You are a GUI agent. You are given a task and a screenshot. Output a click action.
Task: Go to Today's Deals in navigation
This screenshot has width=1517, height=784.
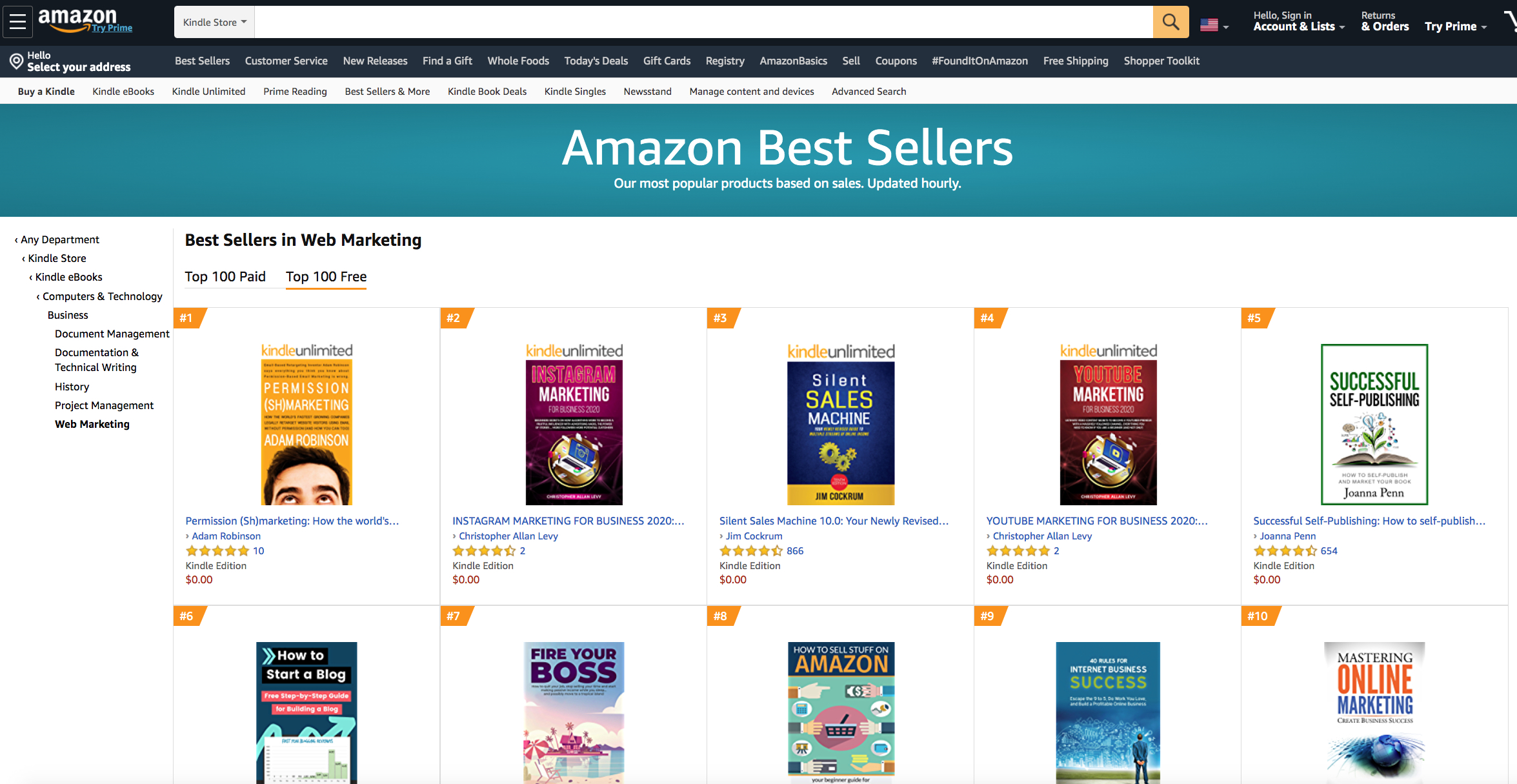(x=596, y=61)
